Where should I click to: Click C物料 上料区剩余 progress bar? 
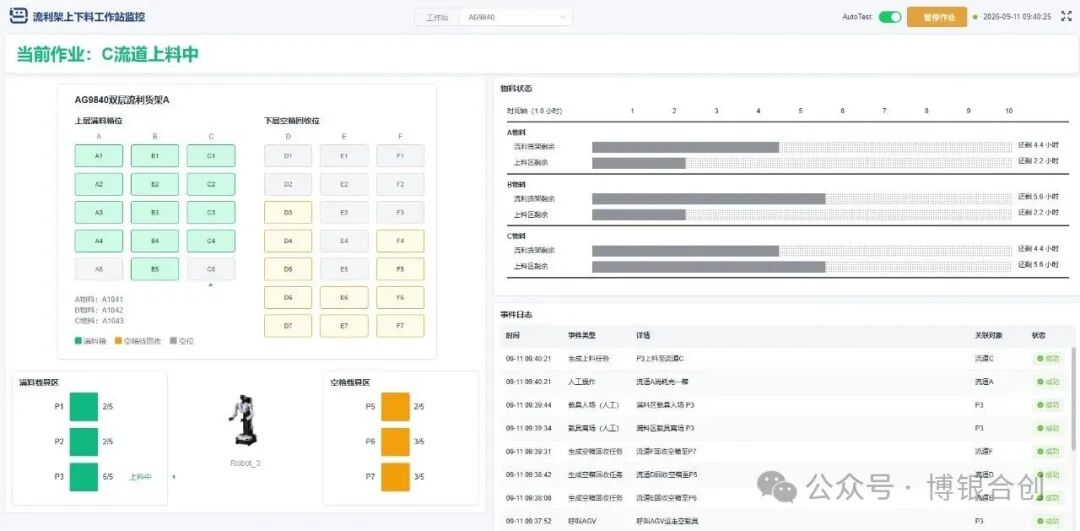[802, 267]
